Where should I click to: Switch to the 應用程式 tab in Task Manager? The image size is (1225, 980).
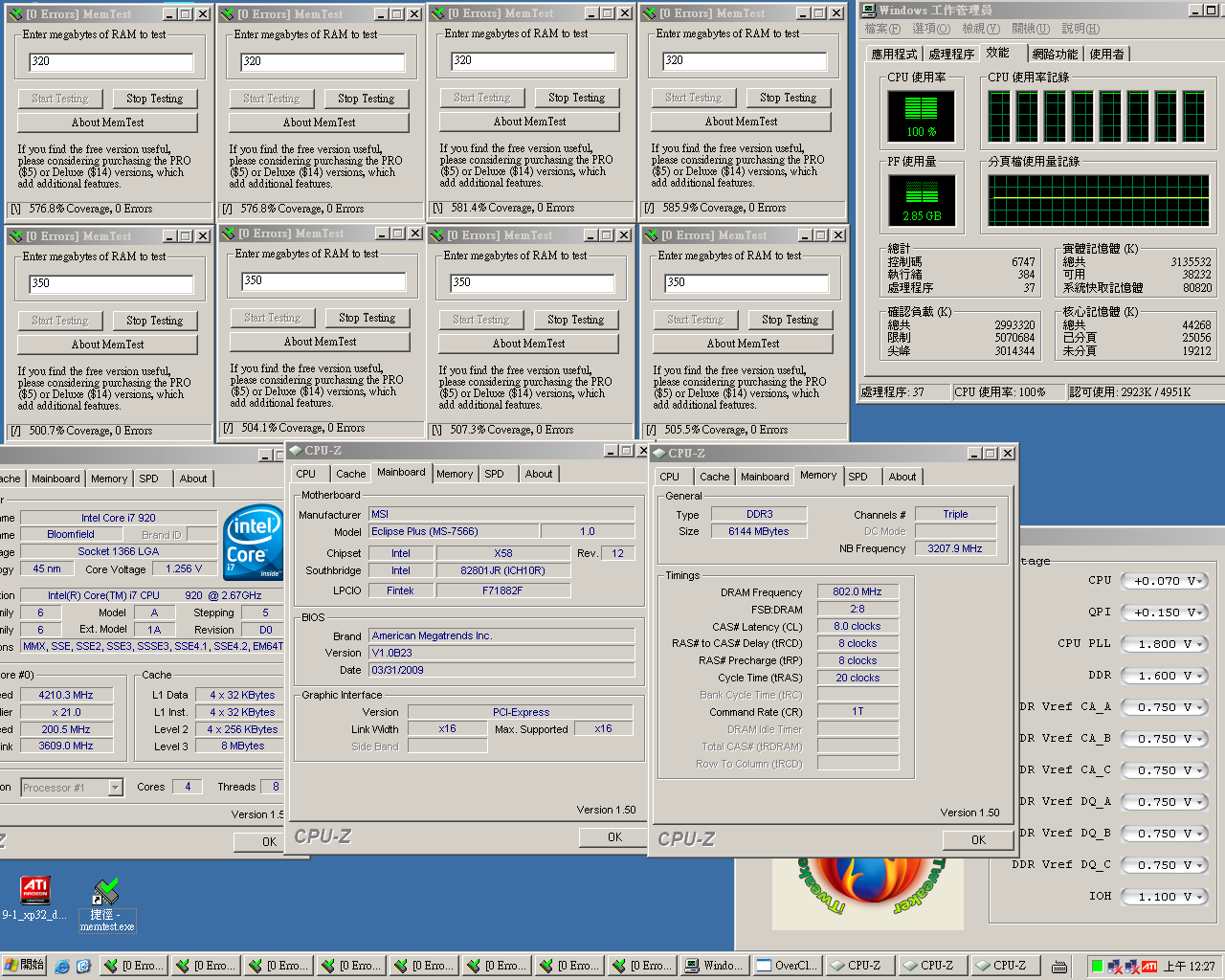coord(894,55)
